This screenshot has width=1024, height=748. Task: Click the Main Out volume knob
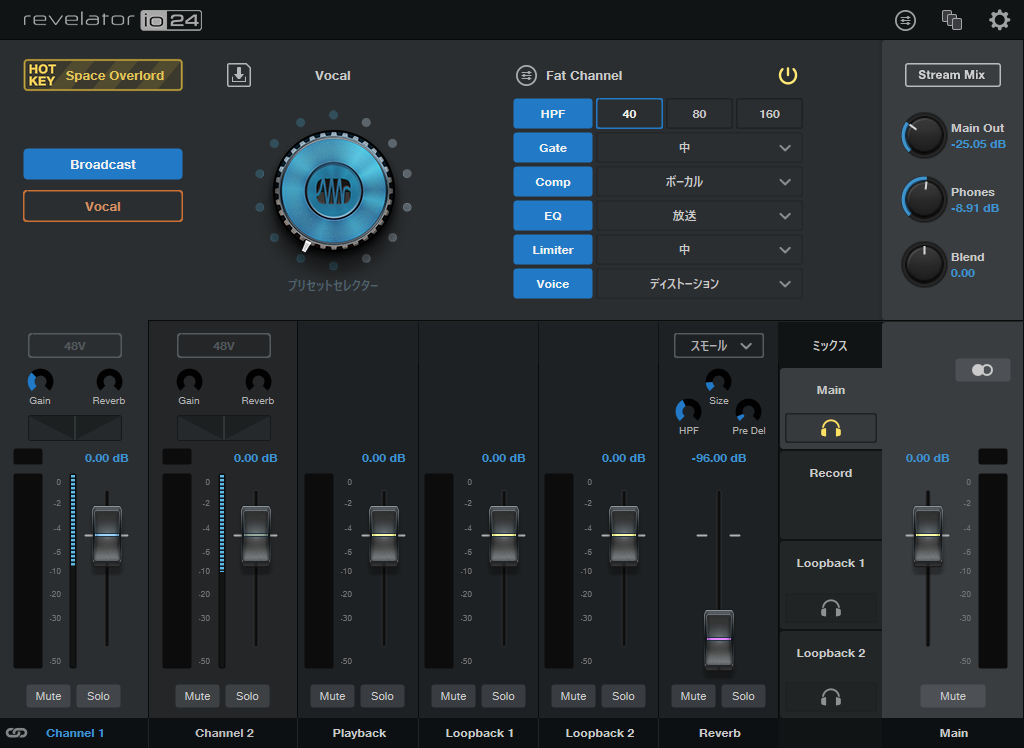click(924, 136)
